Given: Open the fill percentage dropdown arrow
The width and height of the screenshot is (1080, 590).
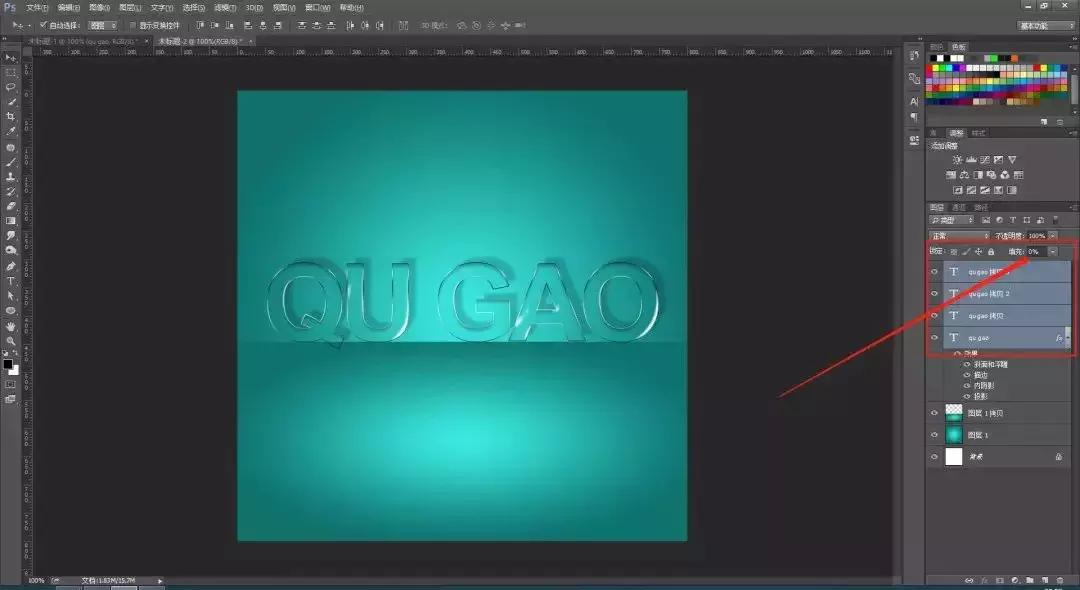Looking at the screenshot, I should click(x=1053, y=252).
